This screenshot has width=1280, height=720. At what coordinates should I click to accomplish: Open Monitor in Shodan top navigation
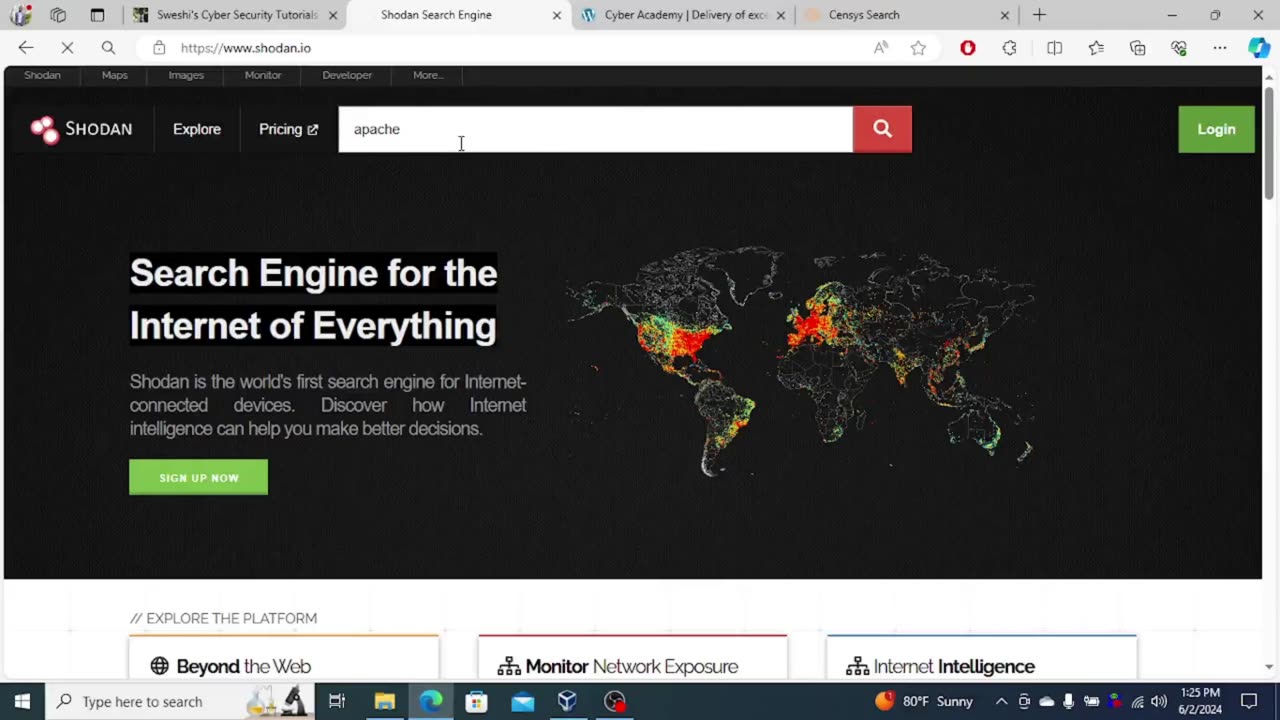pos(263,75)
